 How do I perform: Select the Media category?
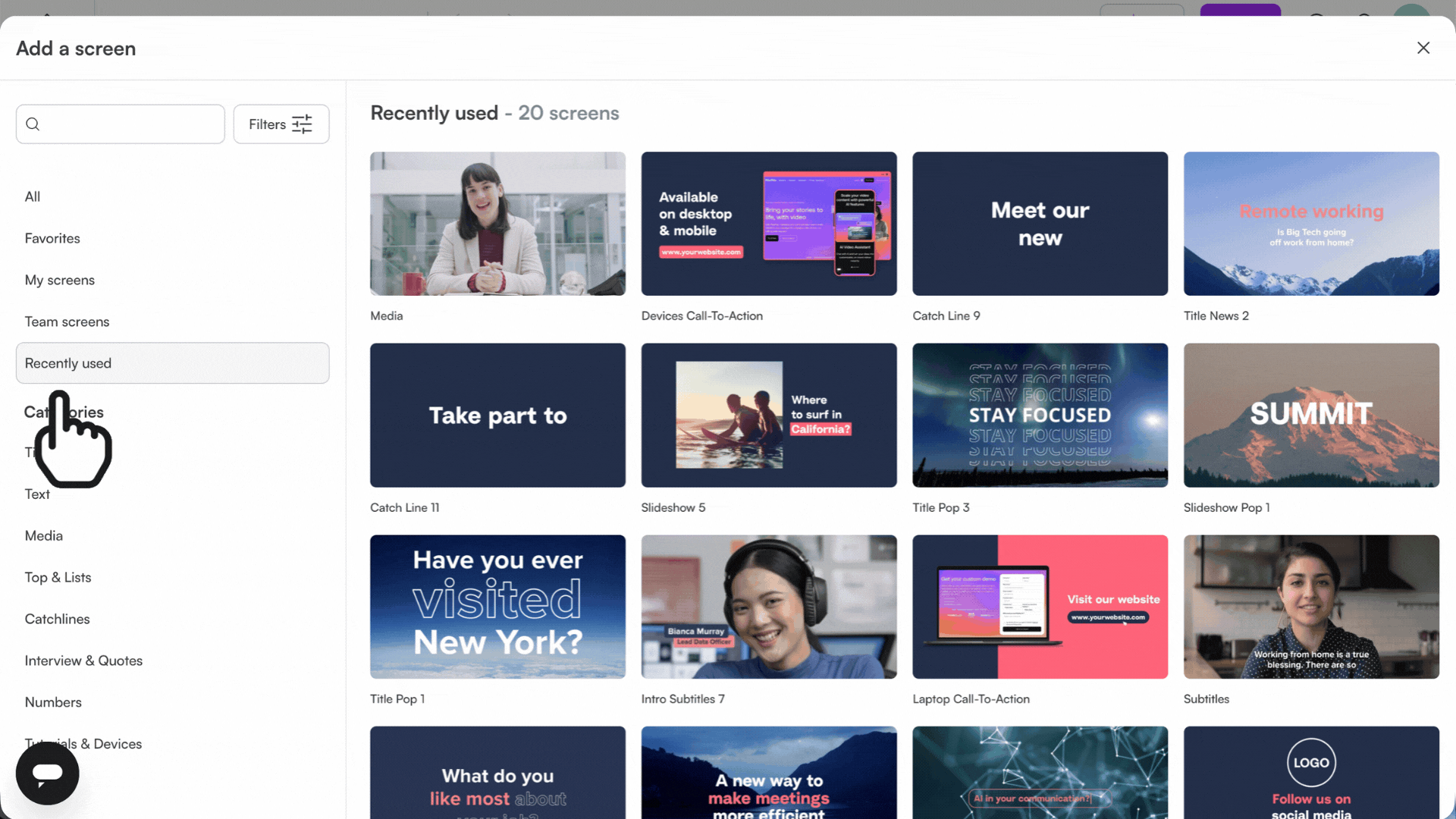(43, 535)
